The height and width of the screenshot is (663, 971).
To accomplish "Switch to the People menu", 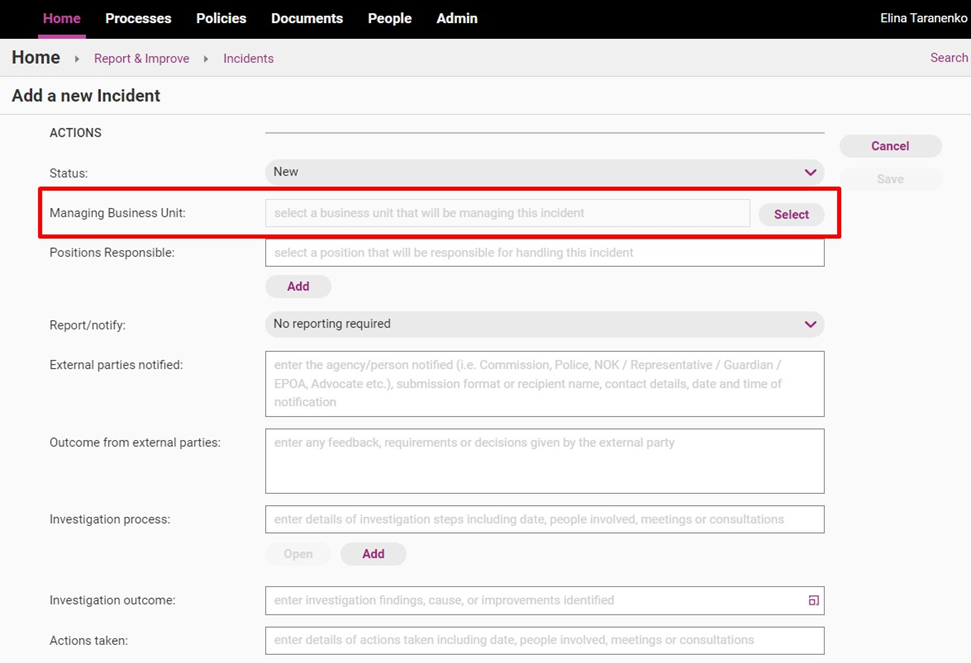I will [390, 19].
